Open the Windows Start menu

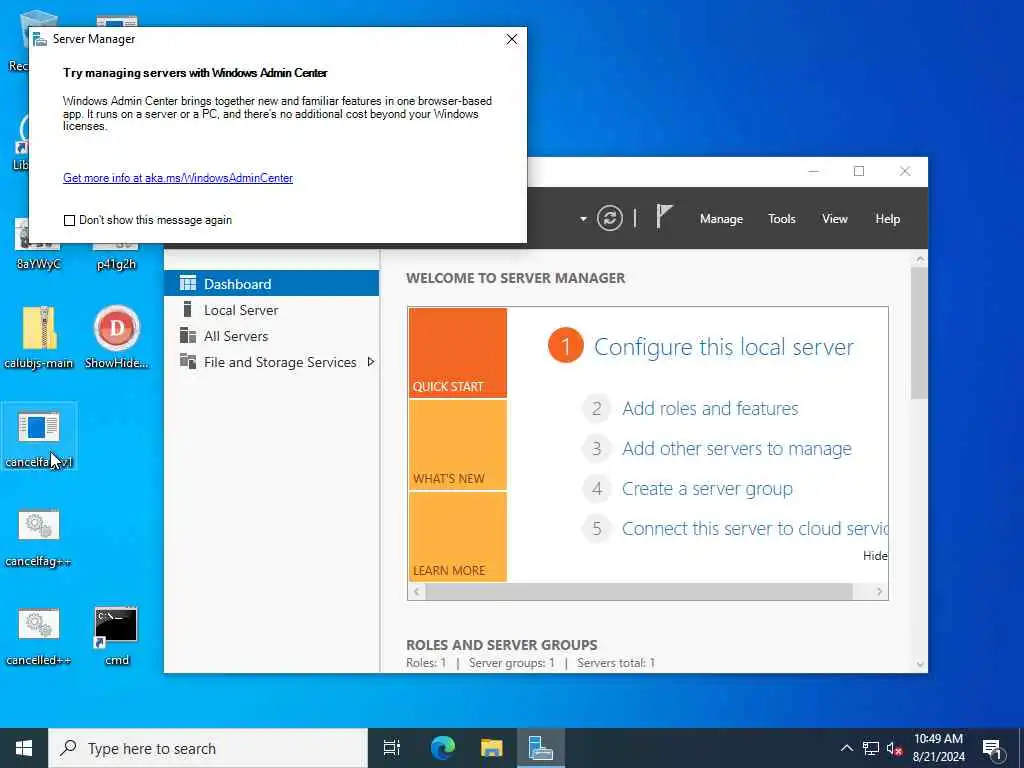pos(24,748)
